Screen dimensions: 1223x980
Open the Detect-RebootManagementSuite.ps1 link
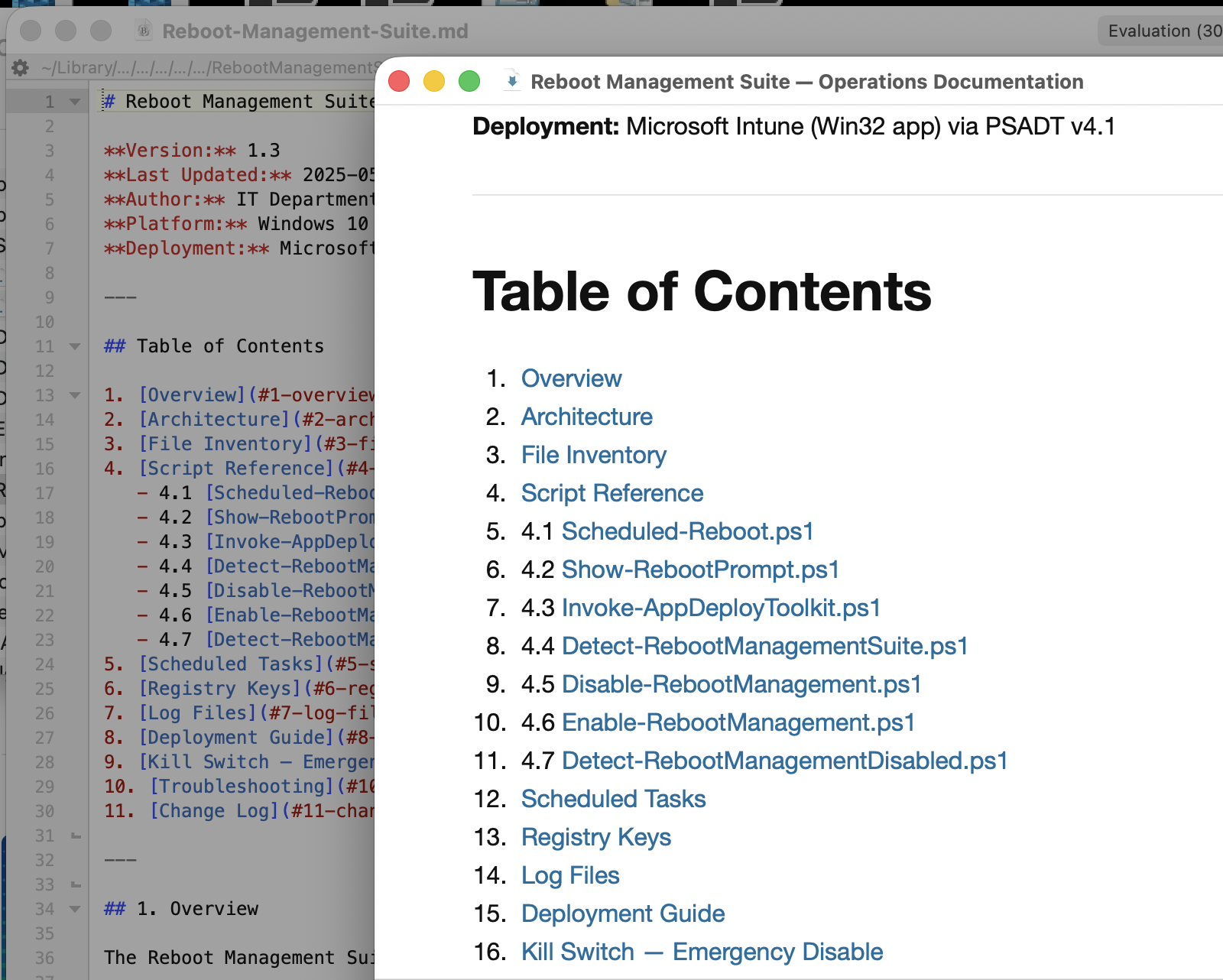click(x=764, y=646)
